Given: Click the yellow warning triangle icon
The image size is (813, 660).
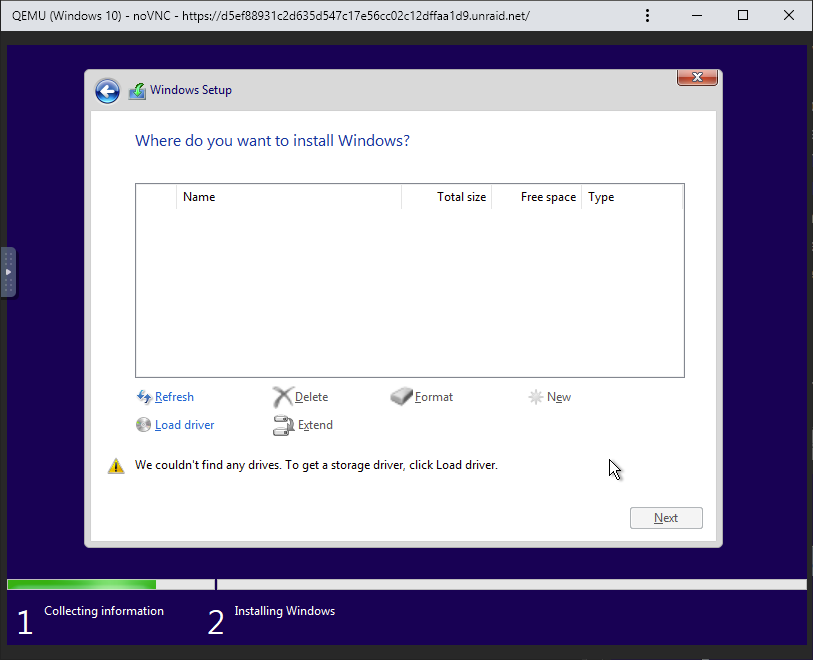Looking at the screenshot, I should click(x=116, y=466).
